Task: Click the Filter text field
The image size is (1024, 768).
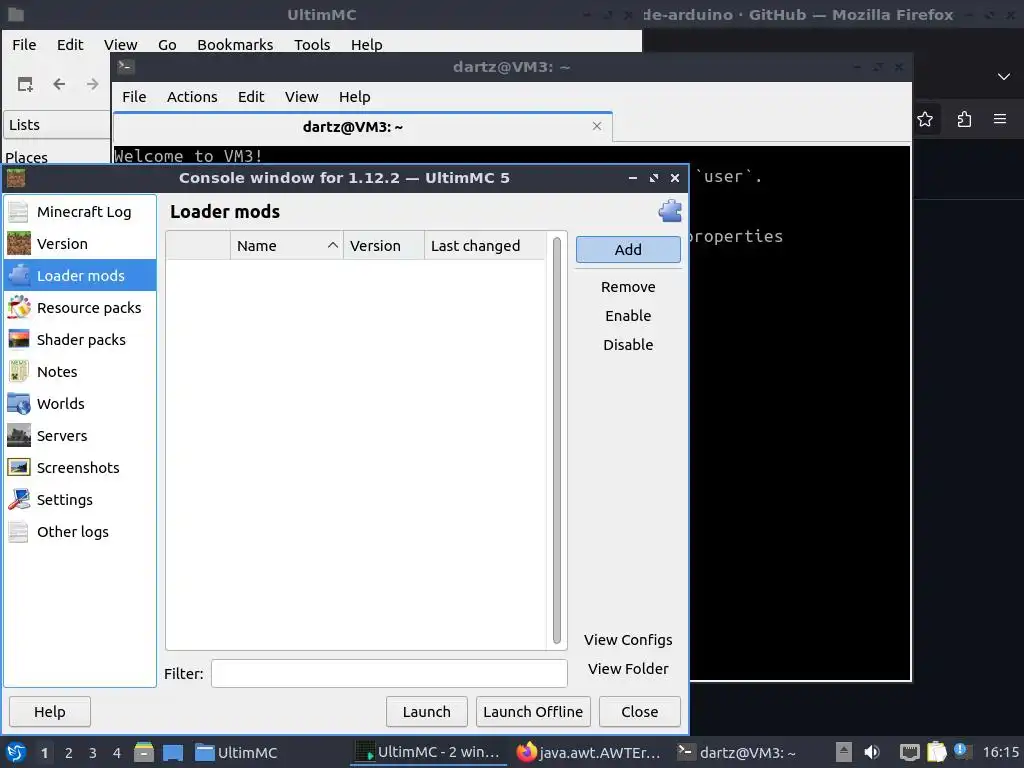Action: [389, 673]
